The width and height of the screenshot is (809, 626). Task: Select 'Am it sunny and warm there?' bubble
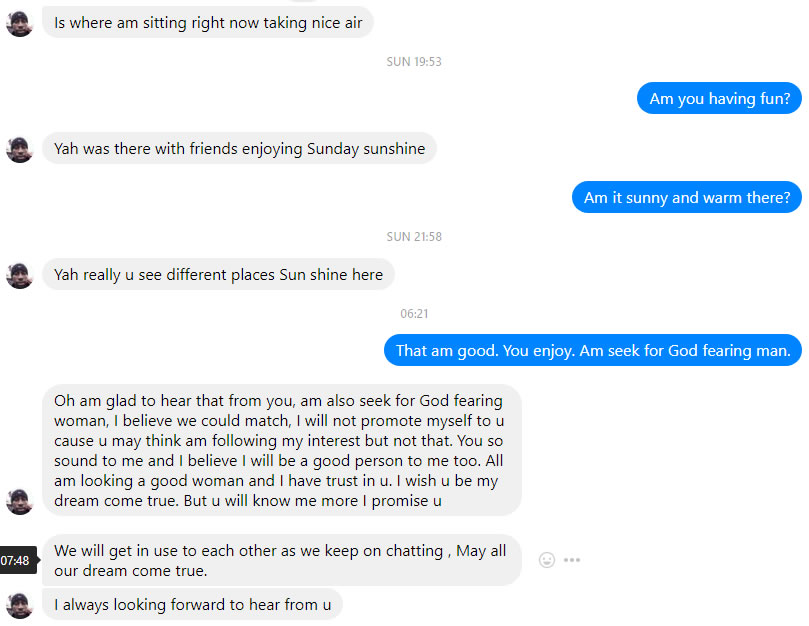(x=687, y=197)
